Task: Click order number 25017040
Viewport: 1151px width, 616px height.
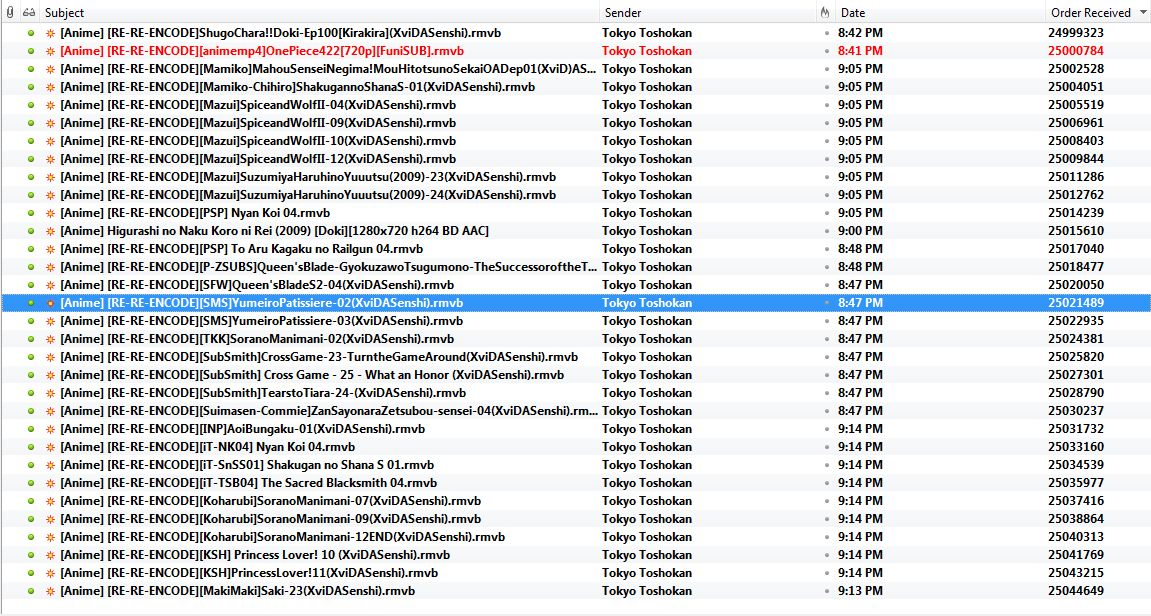Action: 1075,249
